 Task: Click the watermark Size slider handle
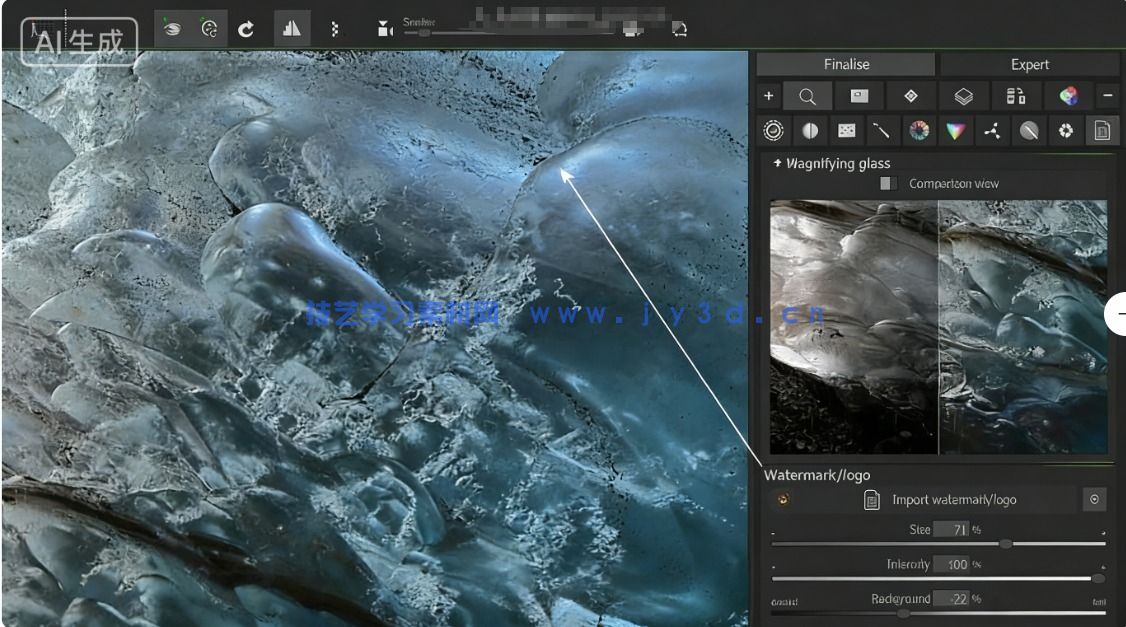[x=1006, y=544]
